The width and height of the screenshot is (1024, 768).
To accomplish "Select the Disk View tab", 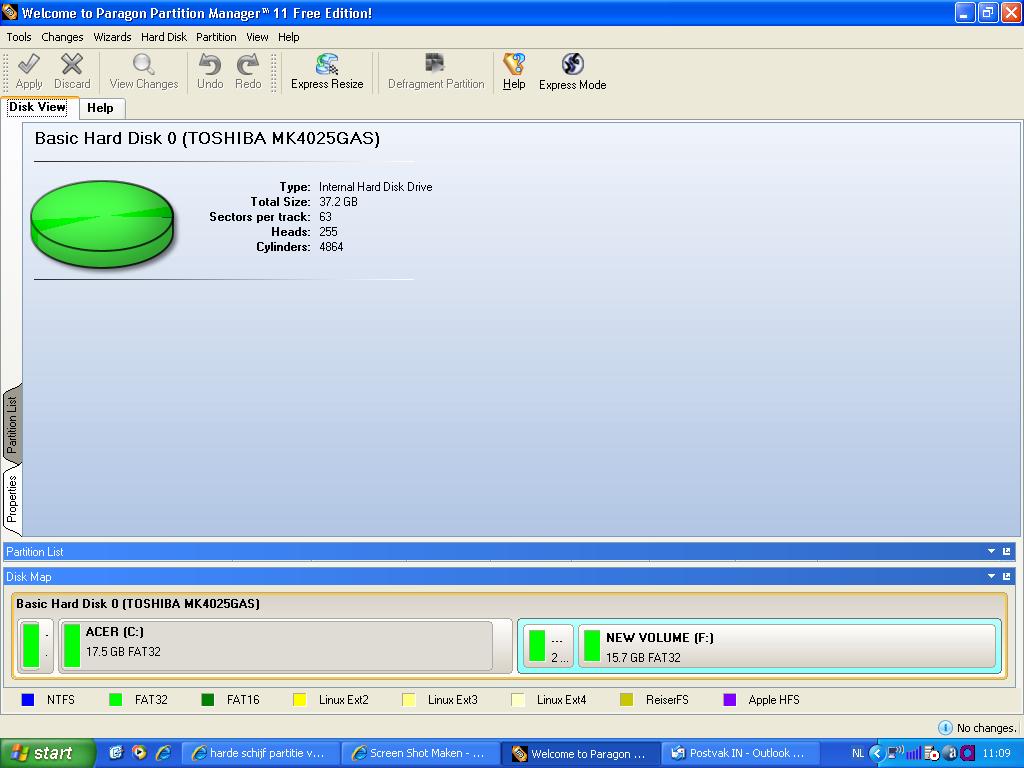I will (38, 107).
